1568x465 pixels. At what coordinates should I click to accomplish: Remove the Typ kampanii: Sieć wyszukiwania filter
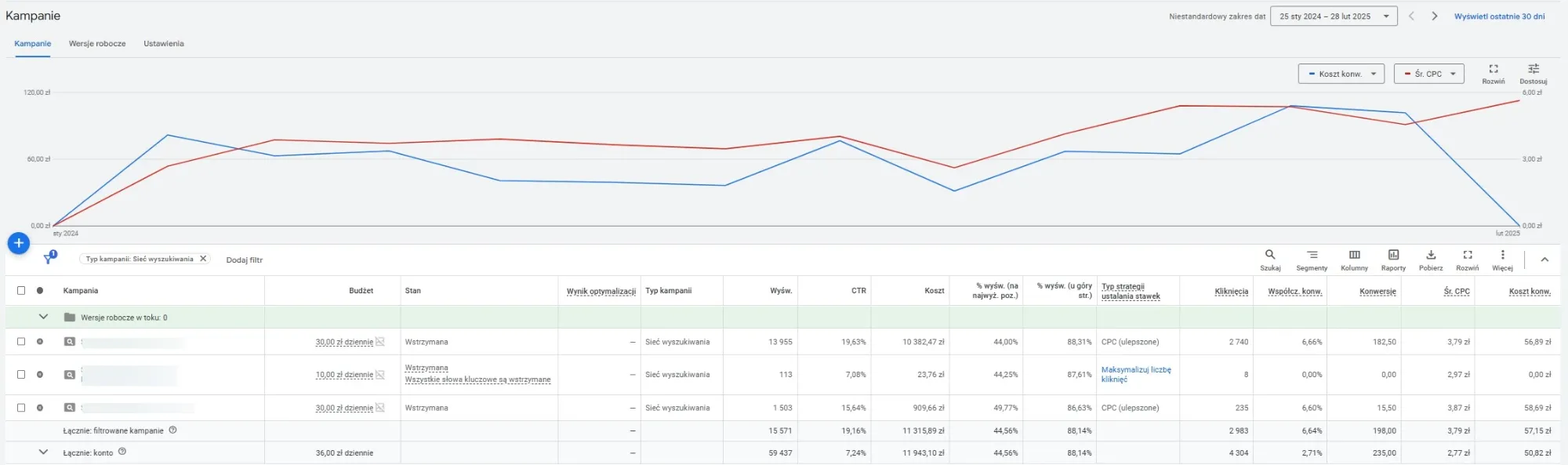tap(203, 258)
